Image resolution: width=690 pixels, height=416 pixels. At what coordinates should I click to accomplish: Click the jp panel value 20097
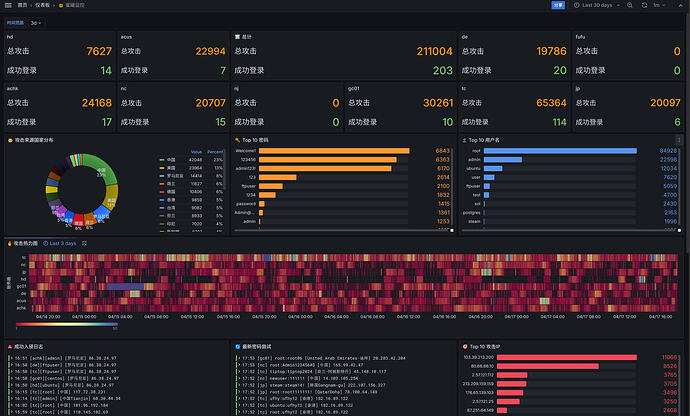click(x=665, y=103)
